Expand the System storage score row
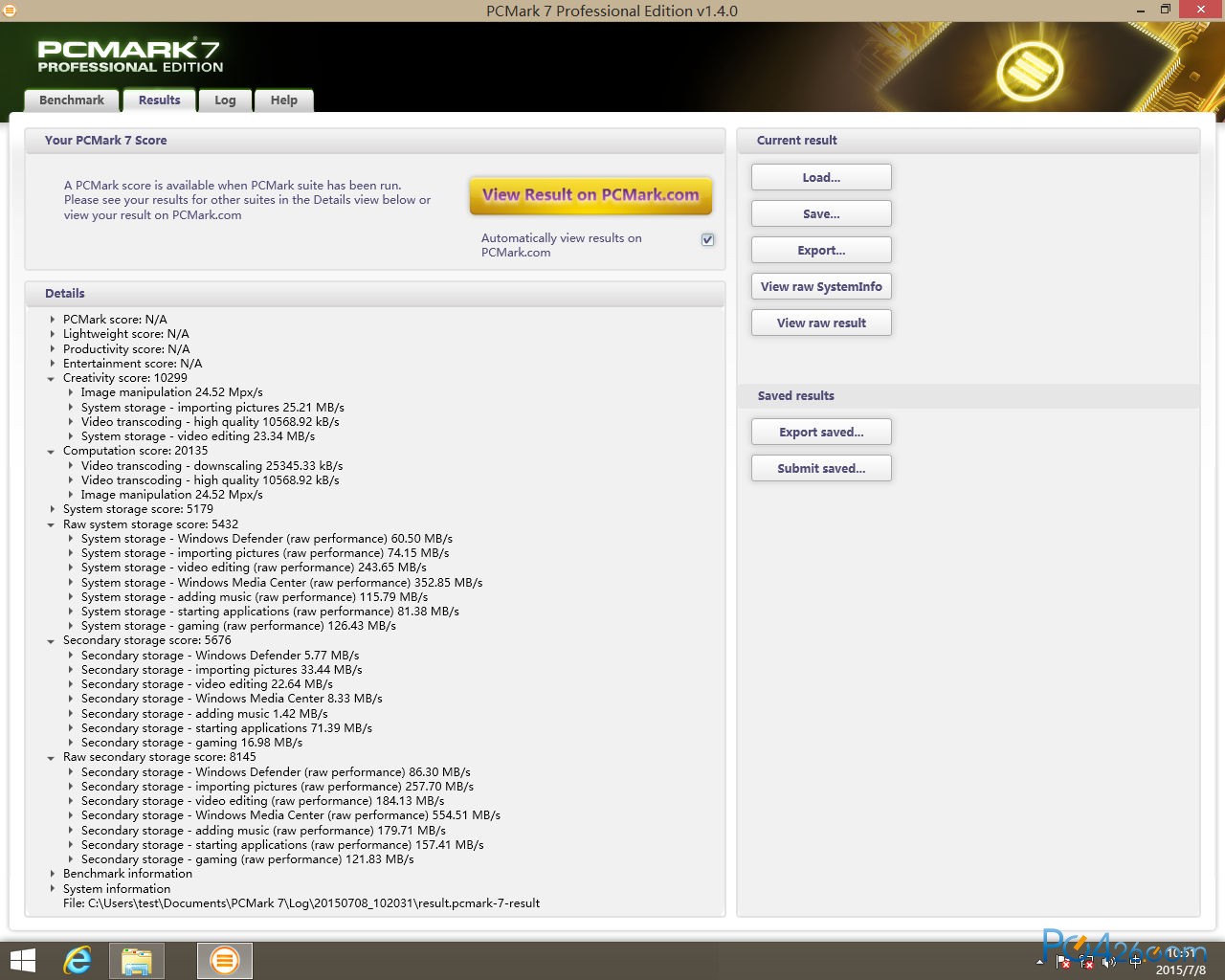This screenshot has width=1225, height=980. (52, 509)
